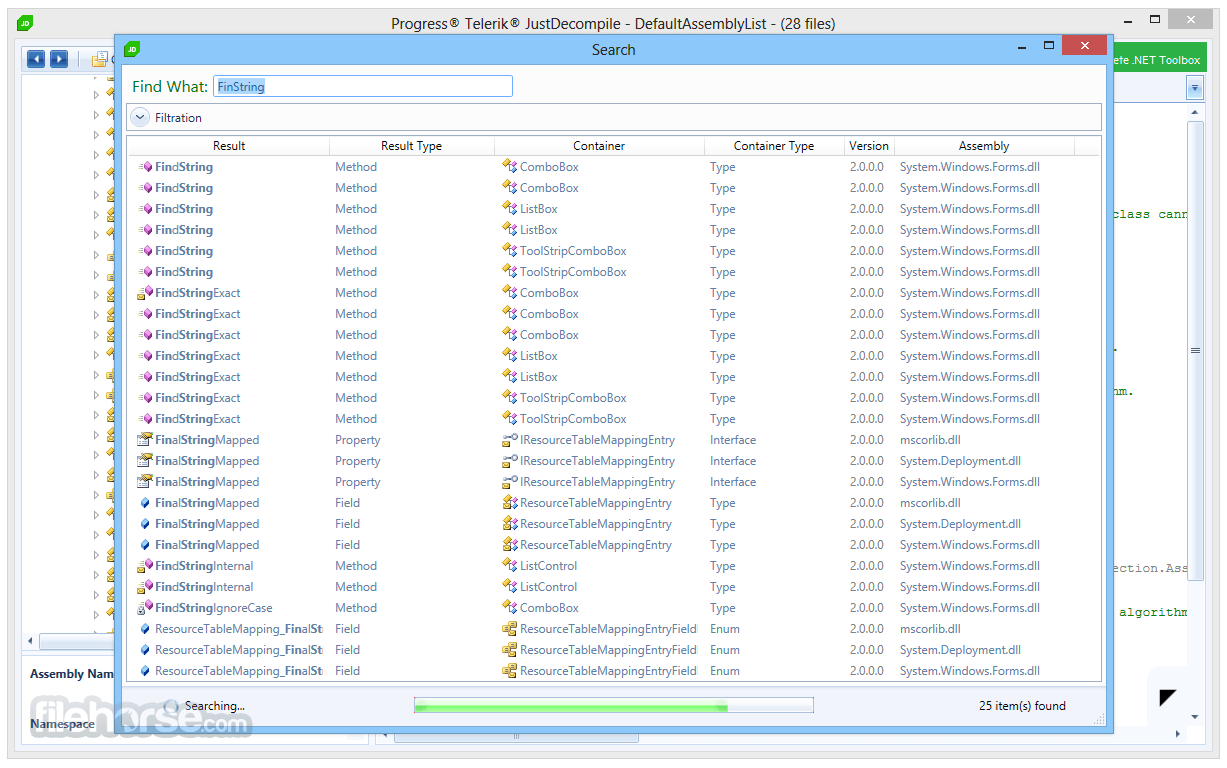The height and width of the screenshot is (768, 1227).
Task: Click class icon of ResourceTableMappingEntry in FinalStringMapped System.Deployment.dll Field row
Action: (x=509, y=524)
